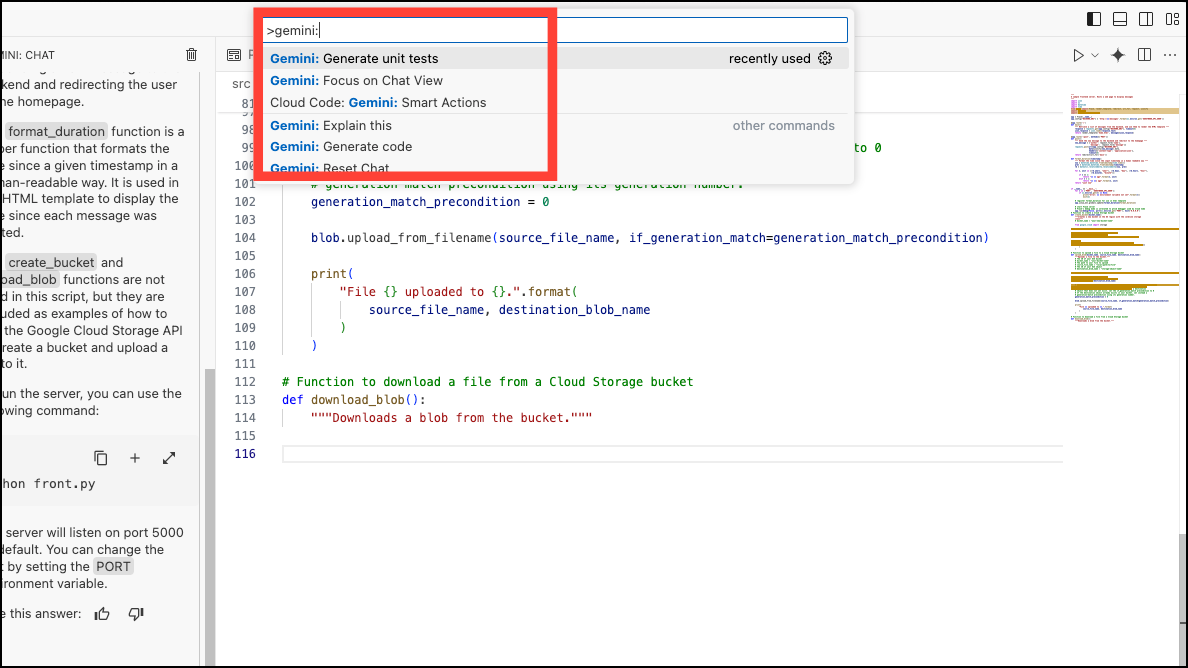1188x668 pixels.
Task: Expand run options dropdown arrow
Action: (1095, 55)
